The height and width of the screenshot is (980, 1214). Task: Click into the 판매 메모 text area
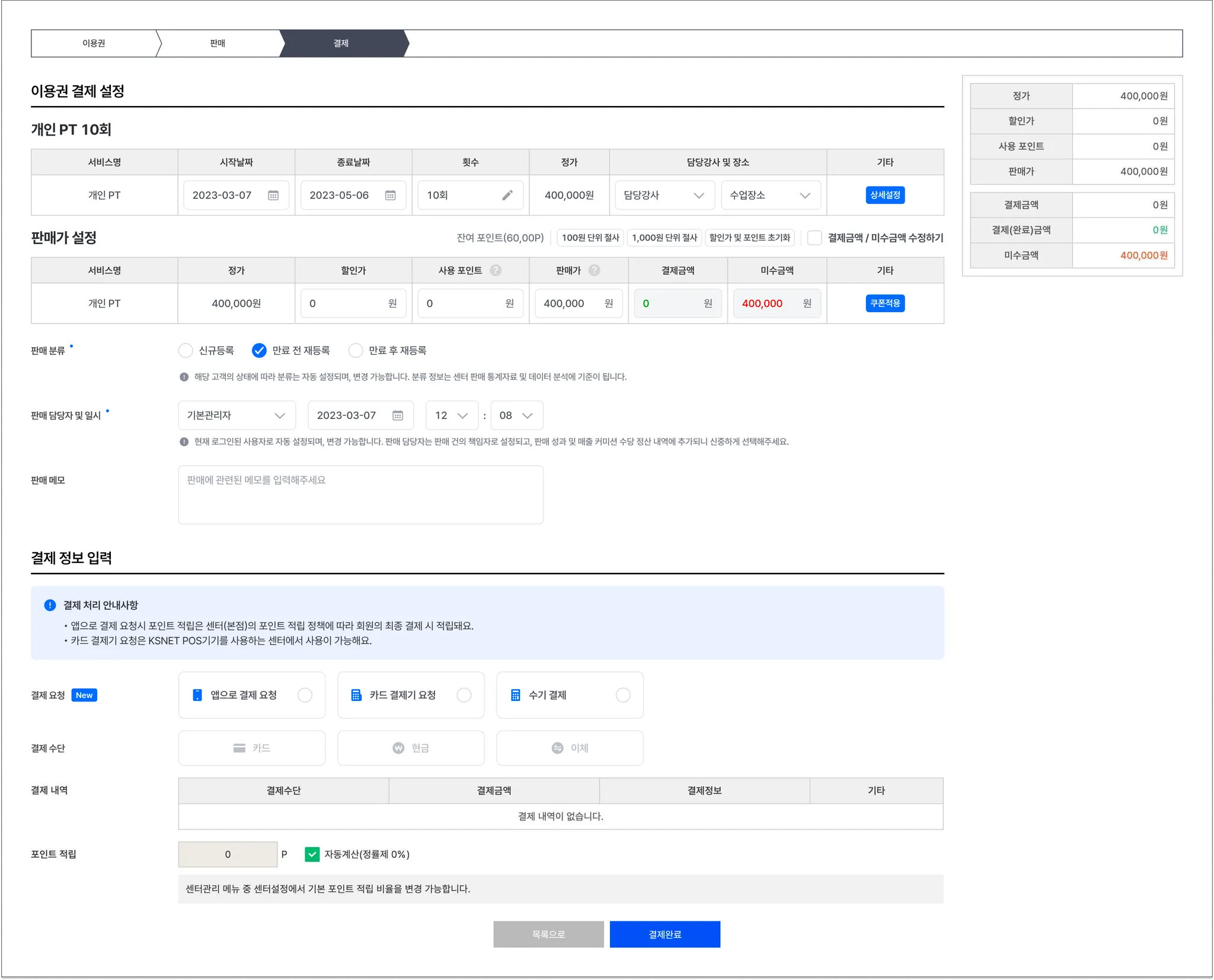coord(360,495)
